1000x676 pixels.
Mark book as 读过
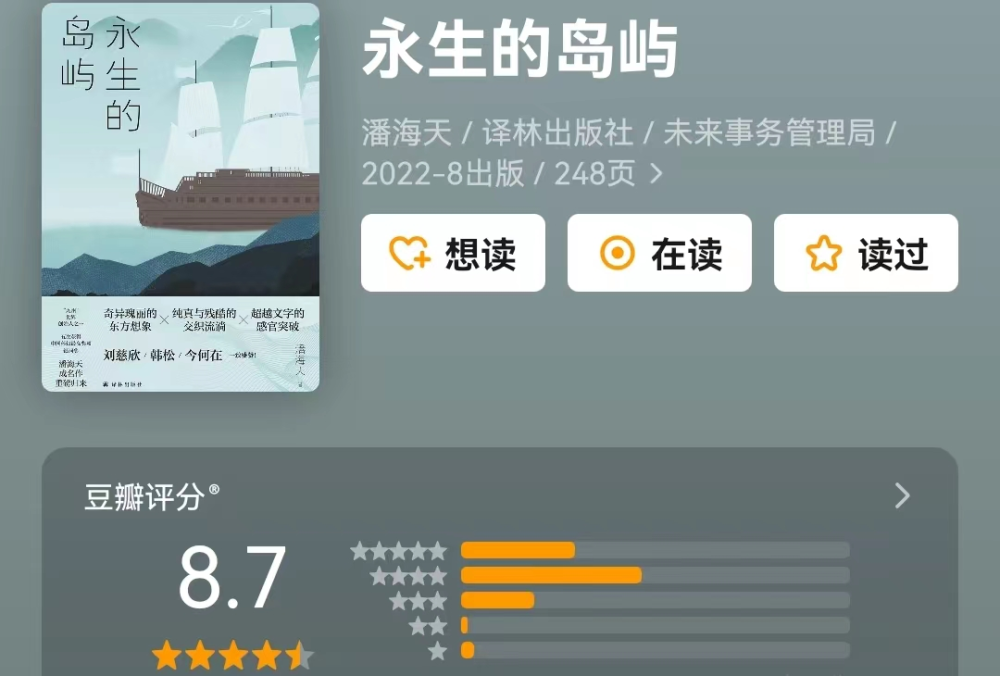point(866,253)
